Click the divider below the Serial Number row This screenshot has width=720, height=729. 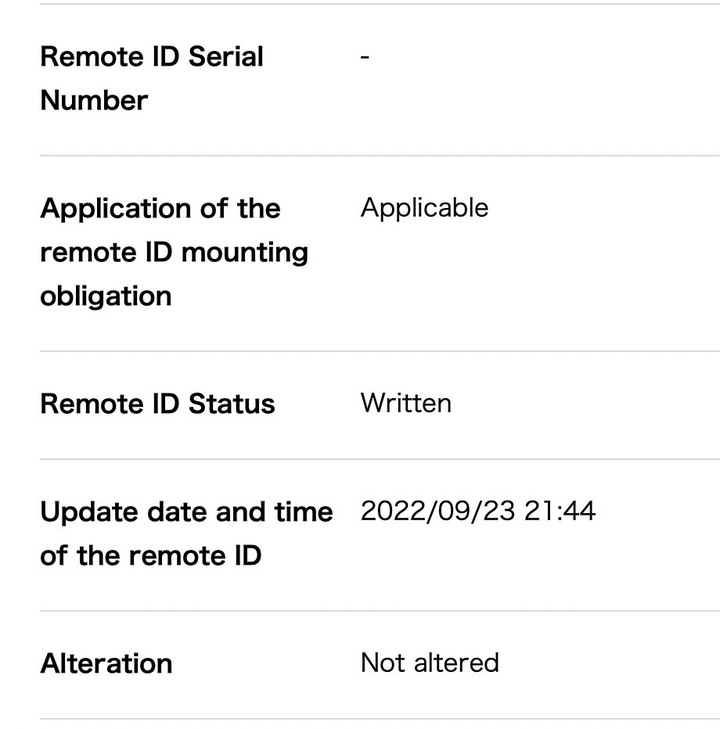point(380,156)
